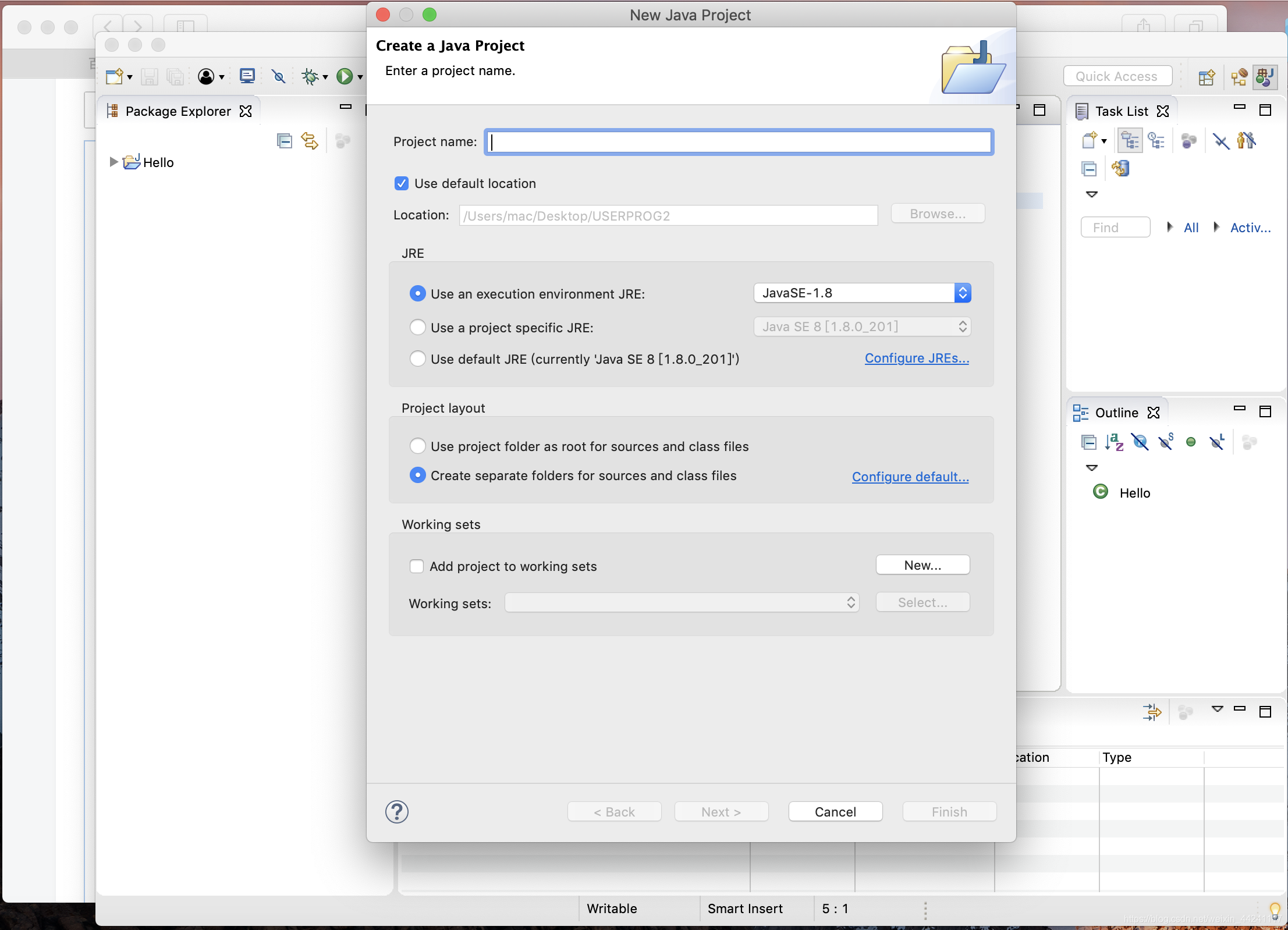Click the Debug bug icon in toolbar

tap(310, 76)
